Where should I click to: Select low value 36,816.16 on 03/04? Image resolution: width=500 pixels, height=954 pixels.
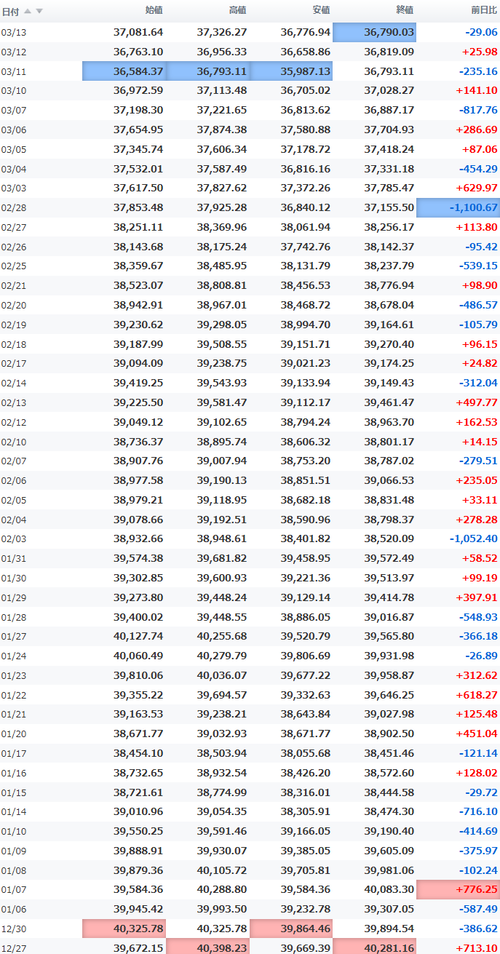(305, 169)
